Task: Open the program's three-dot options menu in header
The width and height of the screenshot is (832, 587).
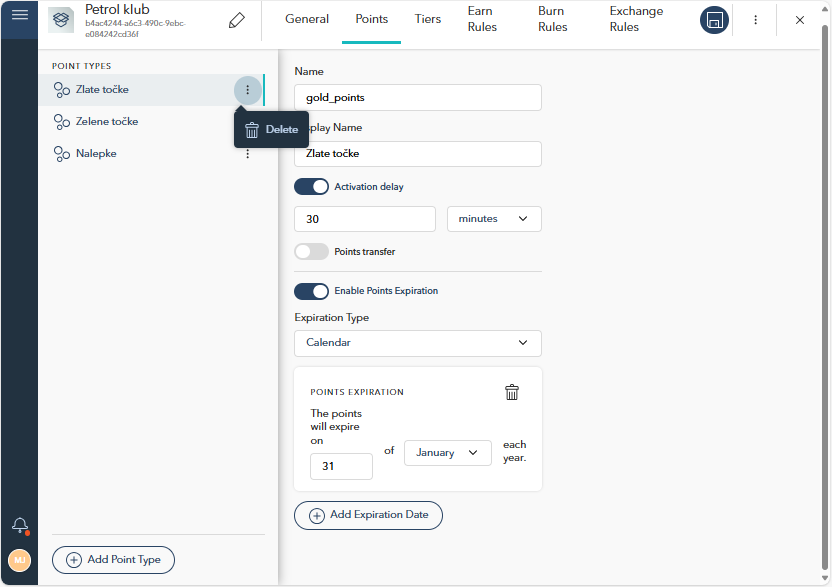Action: 756,20
